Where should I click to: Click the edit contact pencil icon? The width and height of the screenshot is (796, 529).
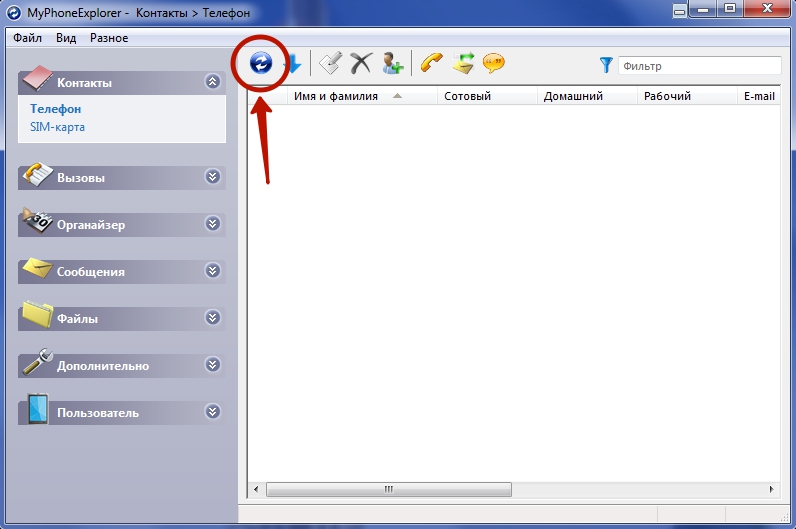pos(330,63)
